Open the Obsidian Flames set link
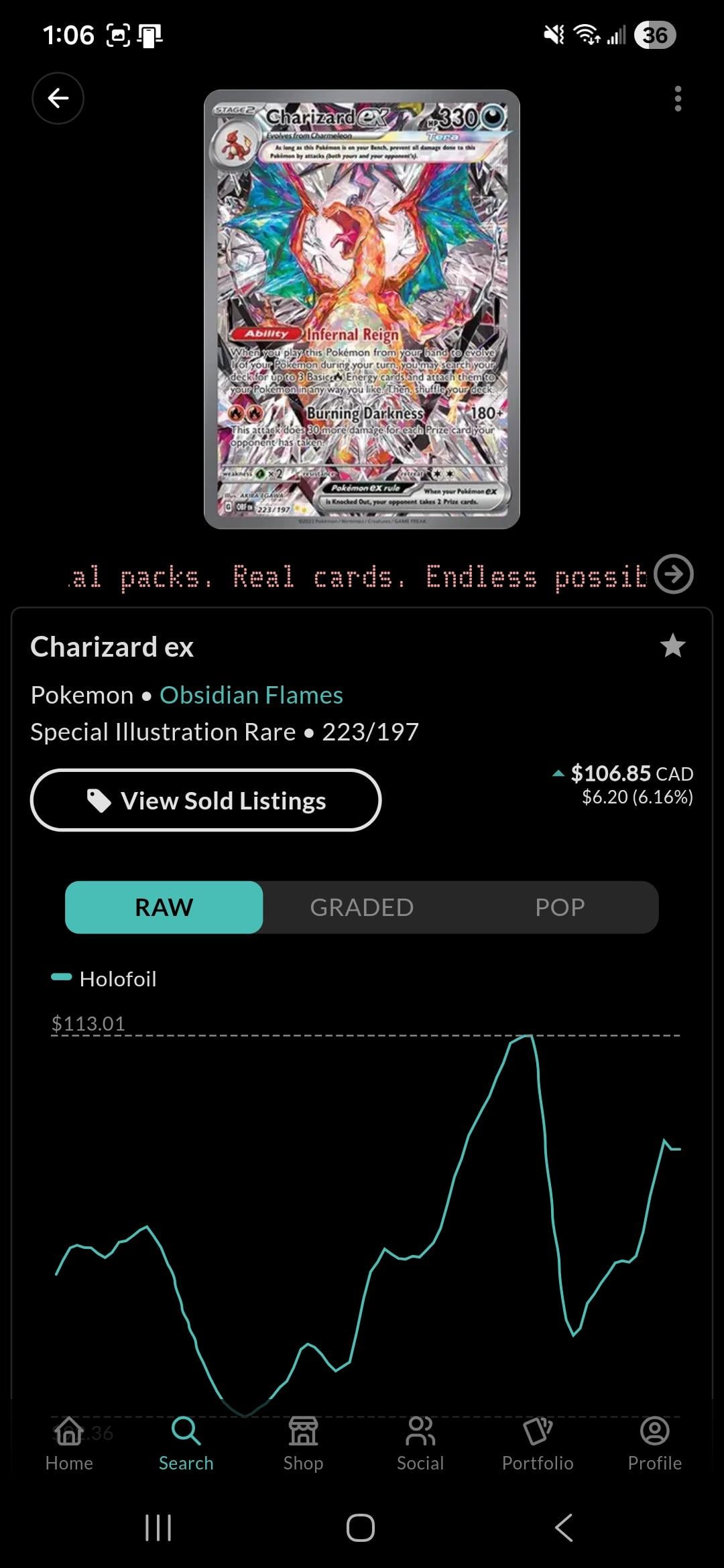 [251, 695]
